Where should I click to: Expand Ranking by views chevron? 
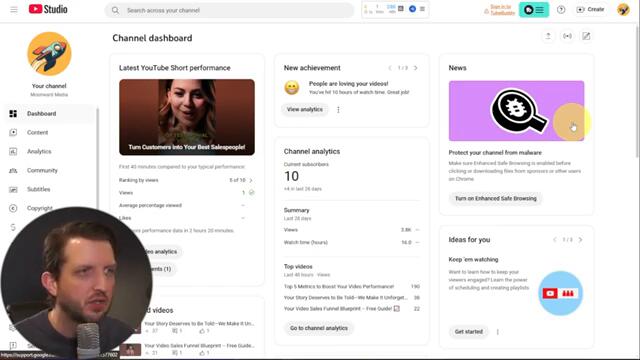[251, 180]
